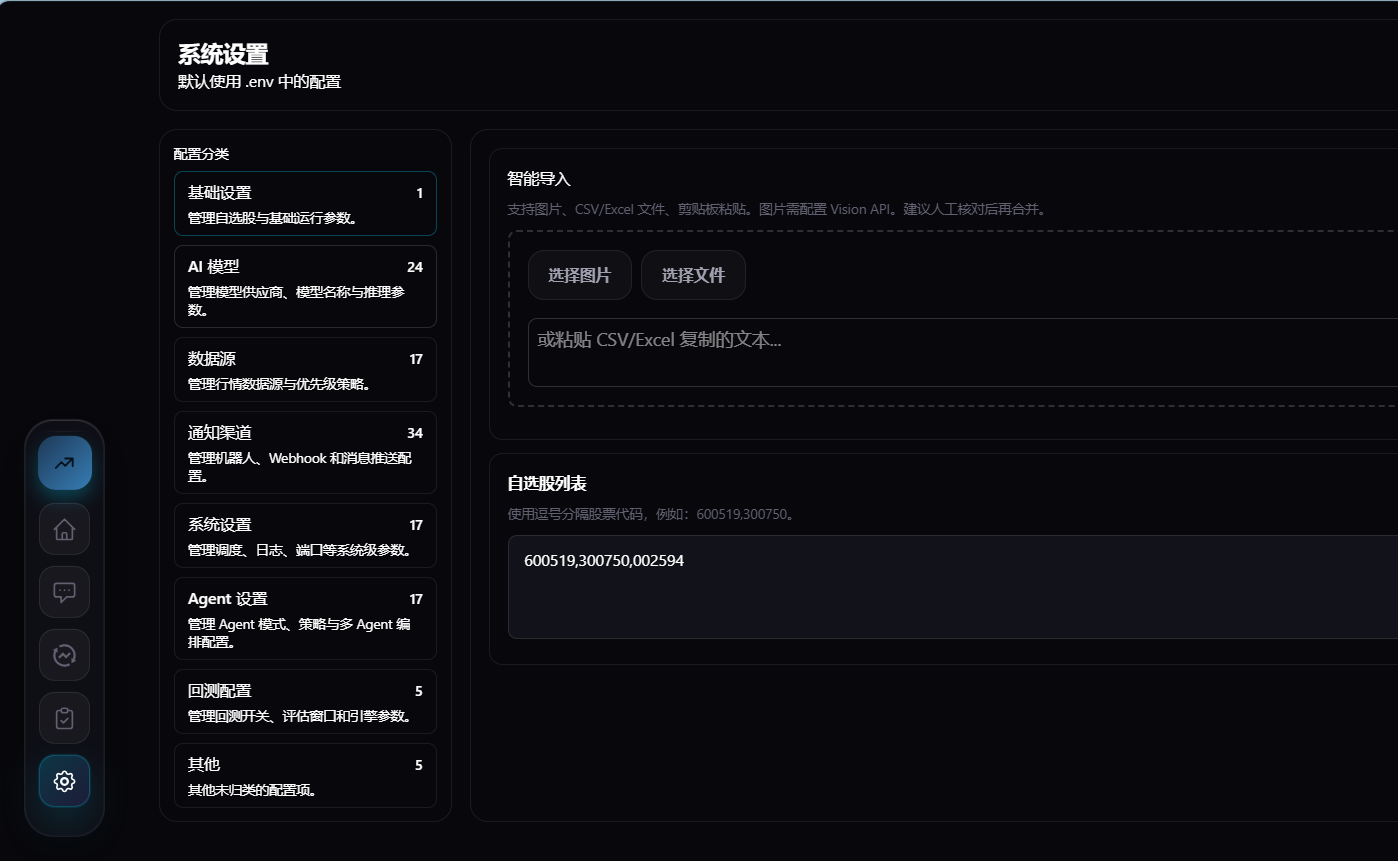The image size is (1398, 861).
Task: Click the sync analysis icon in the sidebar
Action: (64, 655)
